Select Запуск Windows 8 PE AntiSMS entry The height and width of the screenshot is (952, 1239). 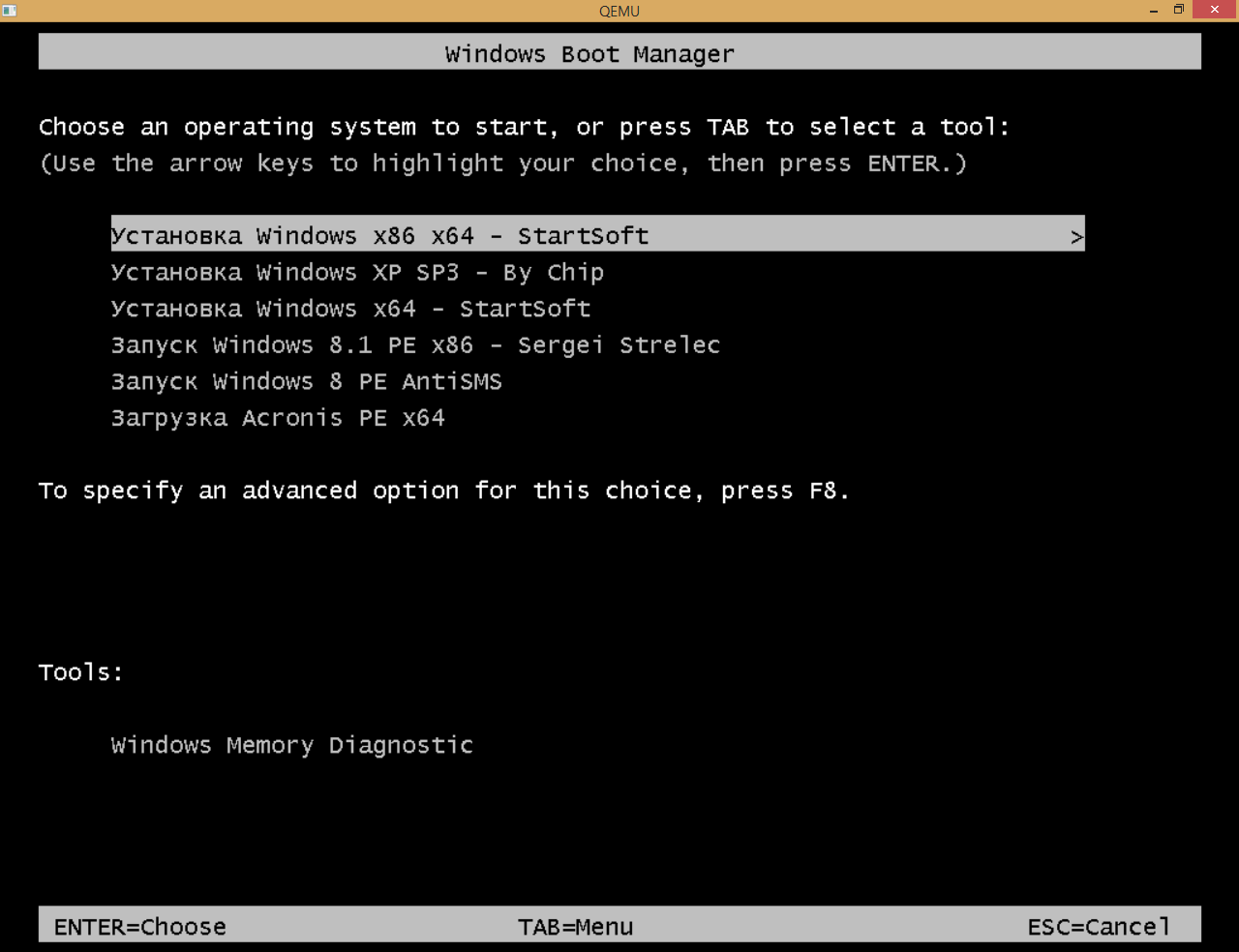coord(306,382)
